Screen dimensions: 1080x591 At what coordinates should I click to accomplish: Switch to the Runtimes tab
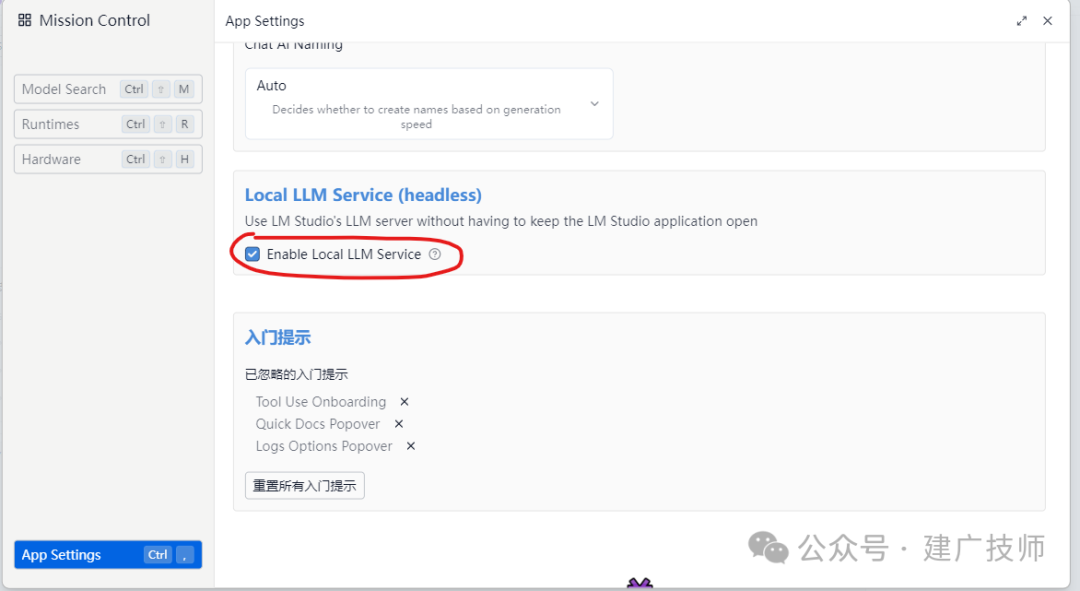(108, 124)
